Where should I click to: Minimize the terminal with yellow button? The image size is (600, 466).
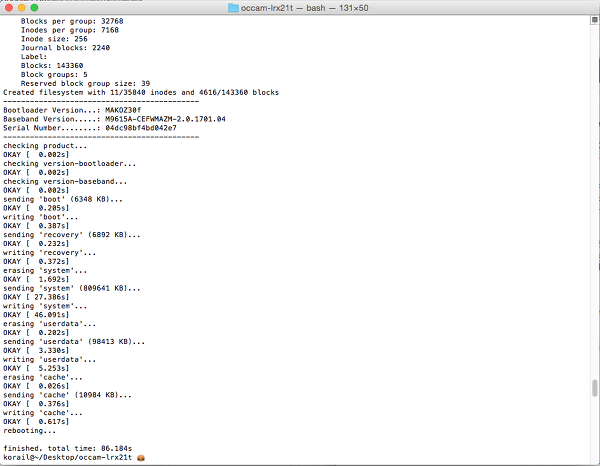[22, 8]
